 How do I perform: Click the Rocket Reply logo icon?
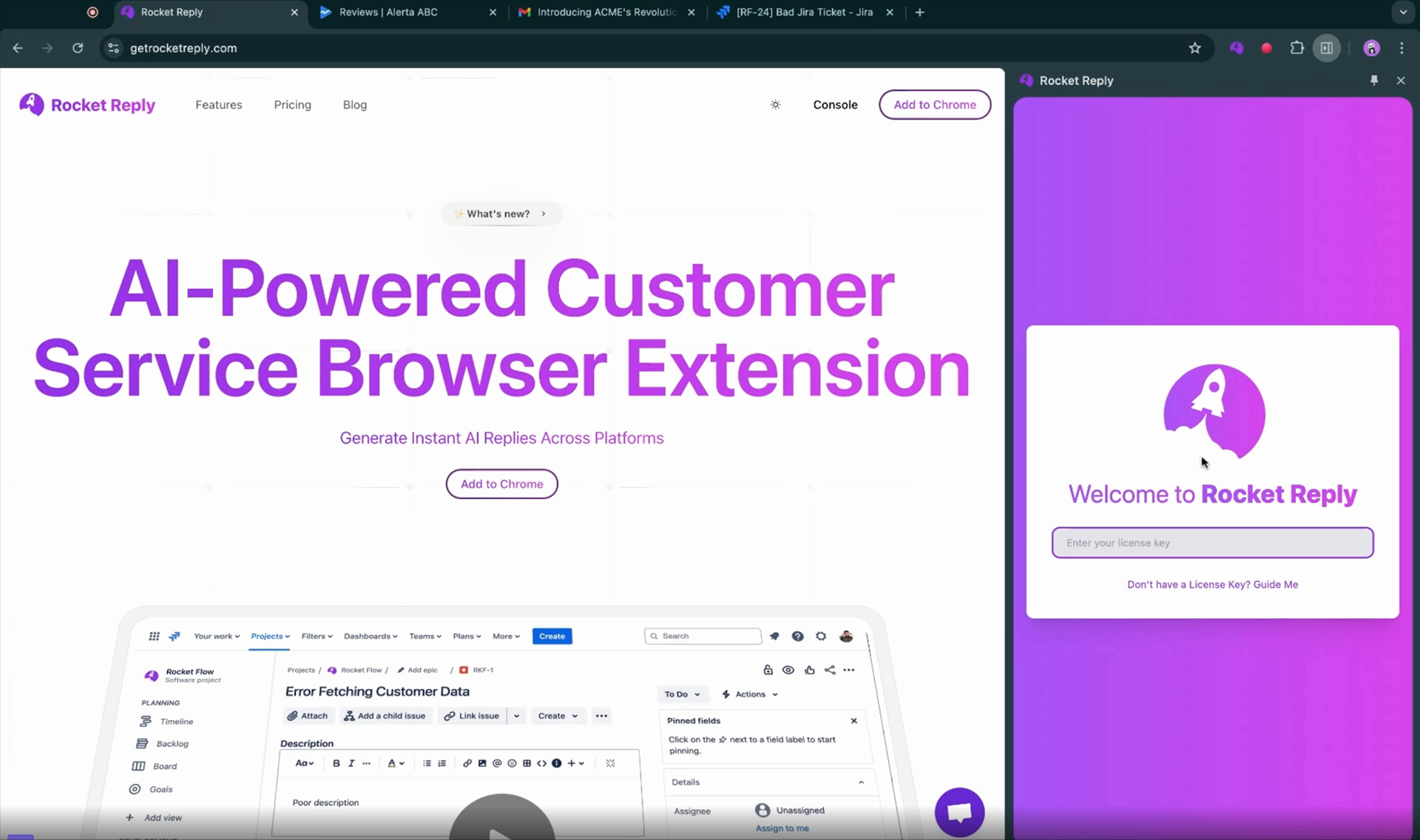pos(31,104)
